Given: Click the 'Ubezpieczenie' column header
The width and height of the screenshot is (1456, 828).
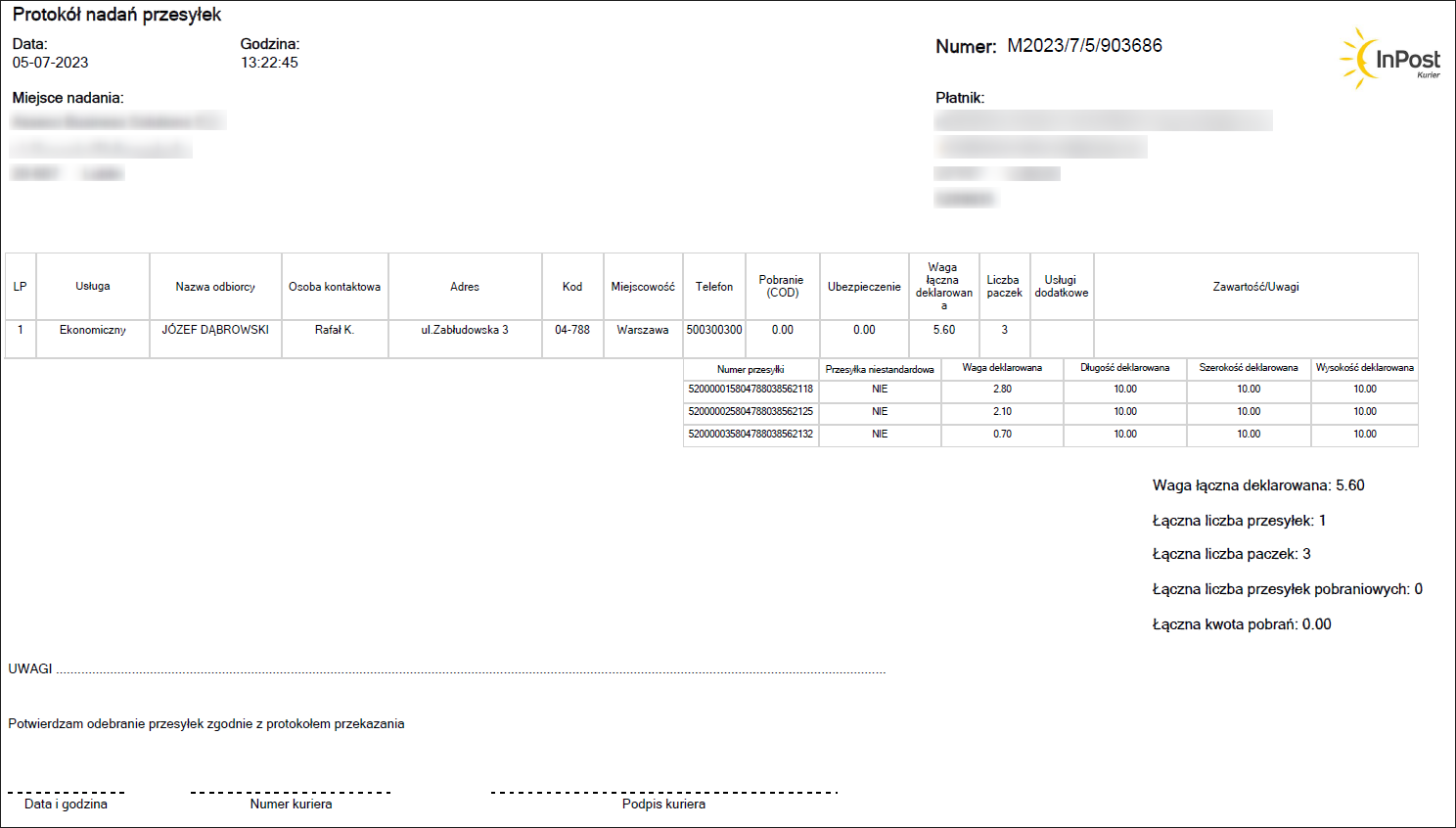Looking at the screenshot, I should [x=864, y=287].
